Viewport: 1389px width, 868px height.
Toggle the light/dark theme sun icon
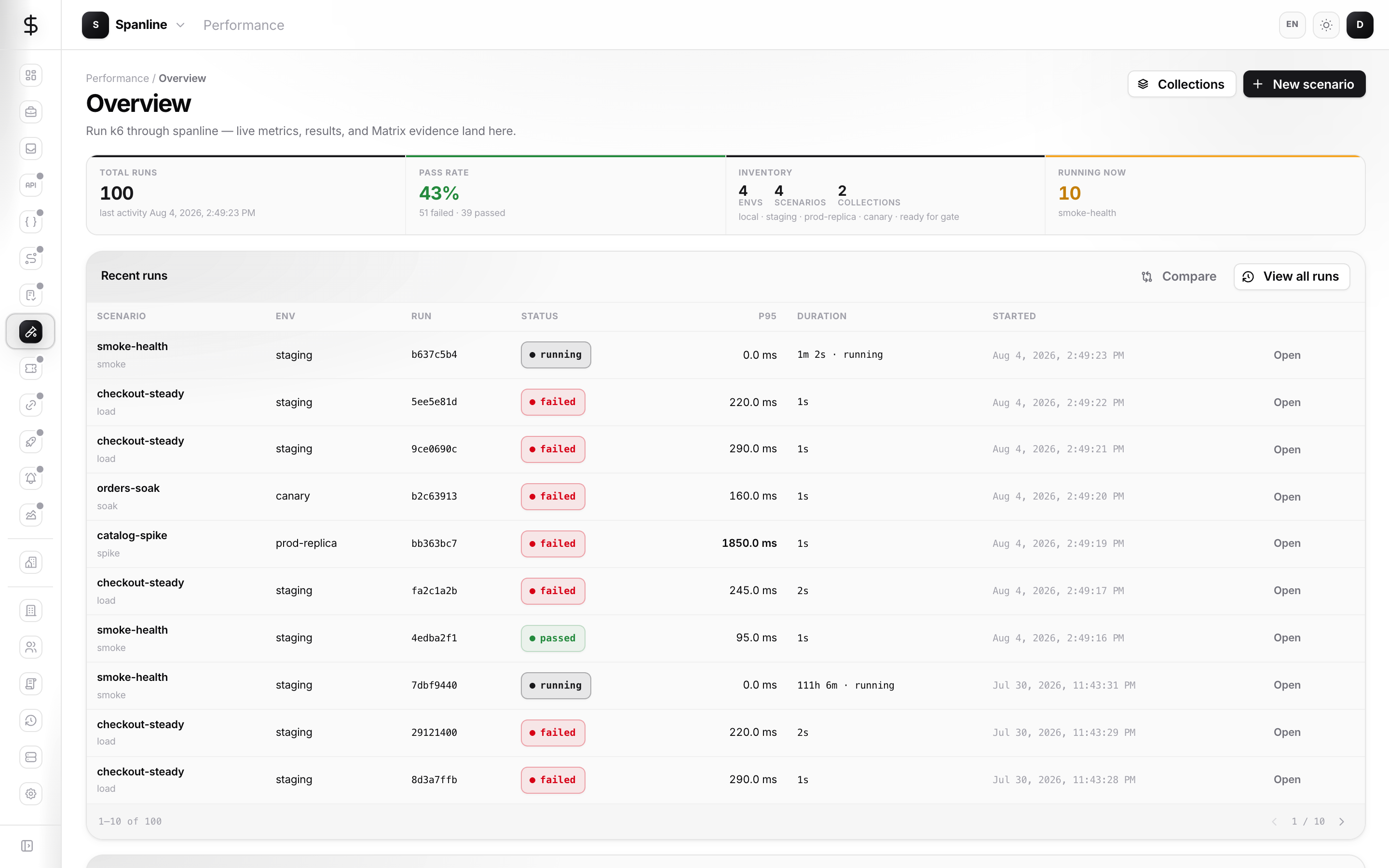point(1326,25)
